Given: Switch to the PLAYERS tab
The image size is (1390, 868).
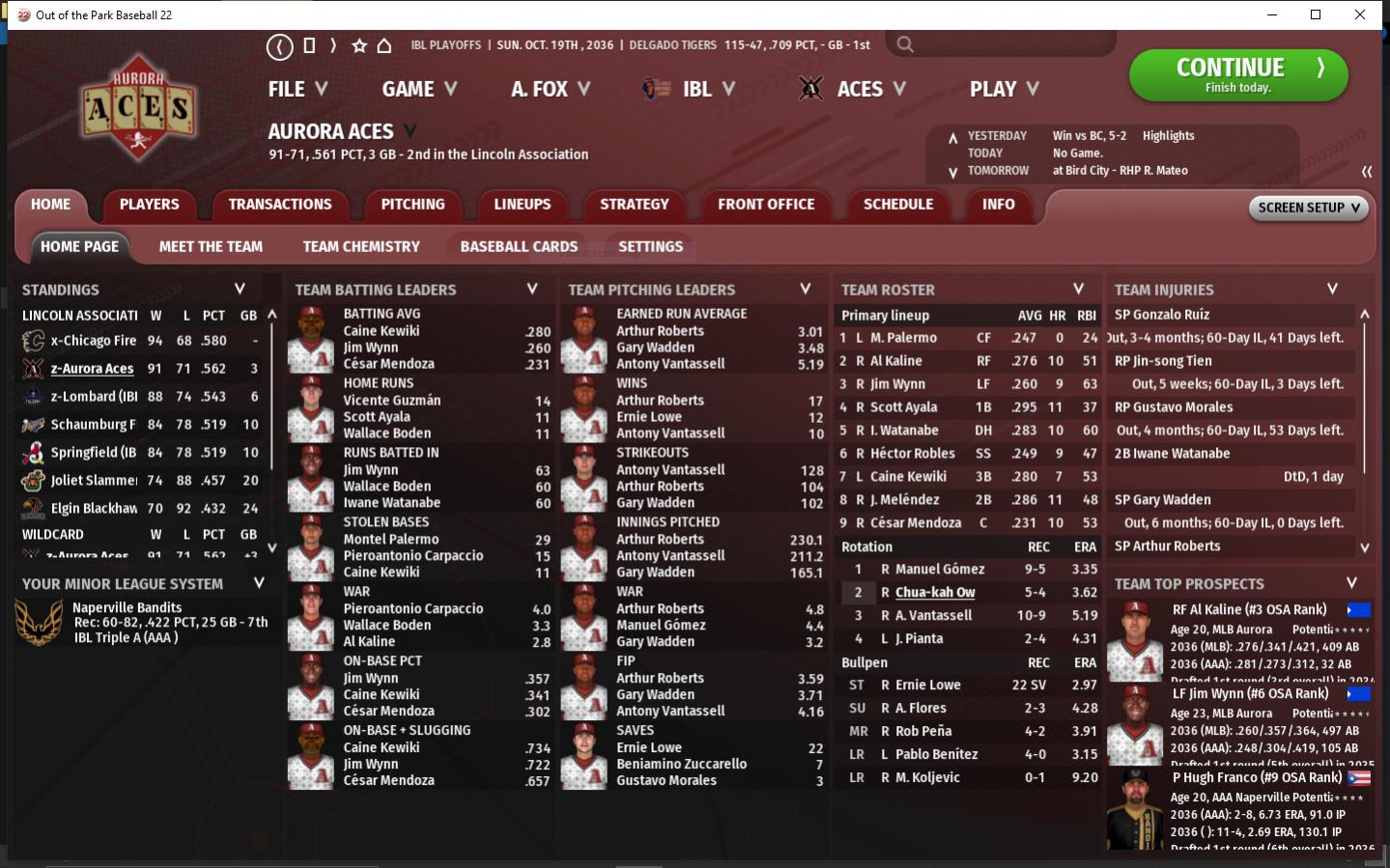Looking at the screenshot, I should coord(149,205).
